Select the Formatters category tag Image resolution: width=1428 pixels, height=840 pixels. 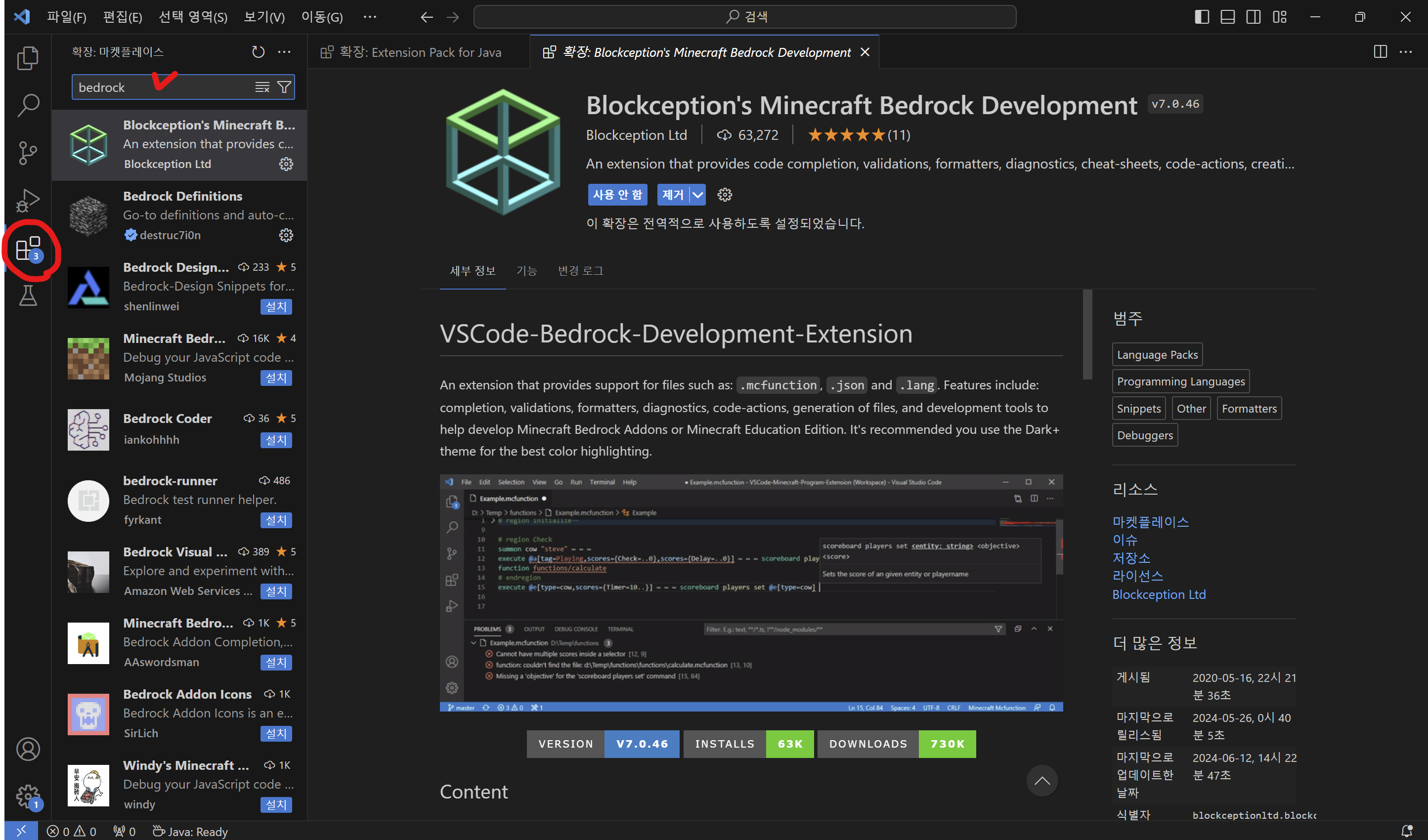[x=1249, y=409]
